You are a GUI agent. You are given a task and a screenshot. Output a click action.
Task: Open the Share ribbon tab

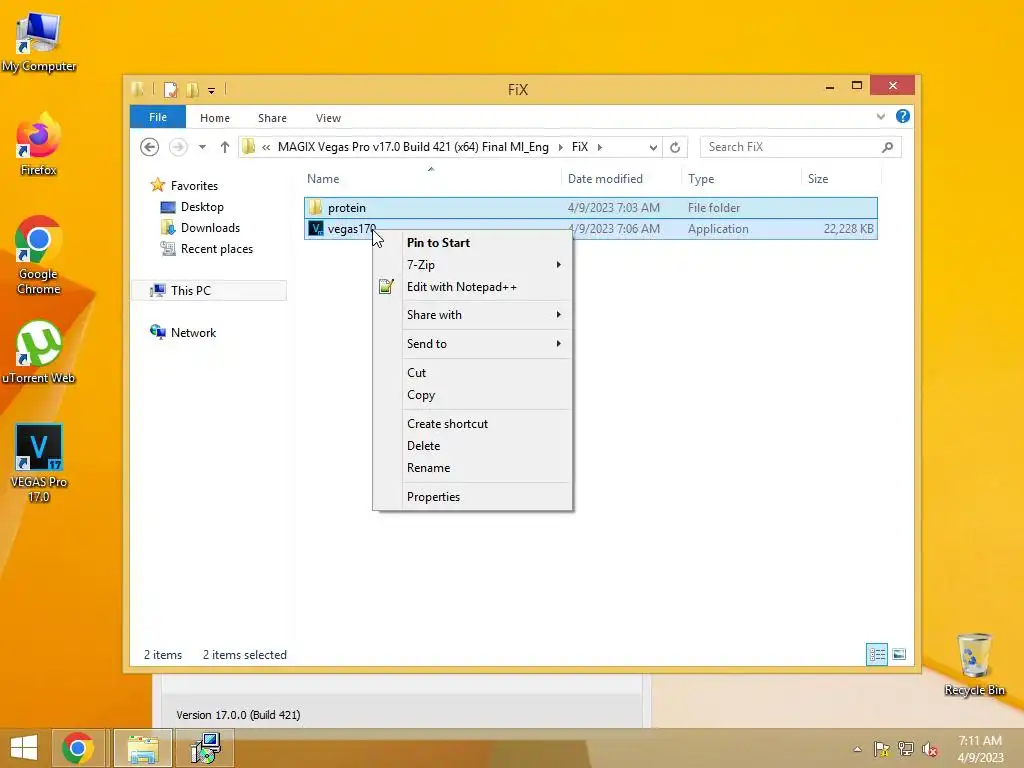pos(272,118)
